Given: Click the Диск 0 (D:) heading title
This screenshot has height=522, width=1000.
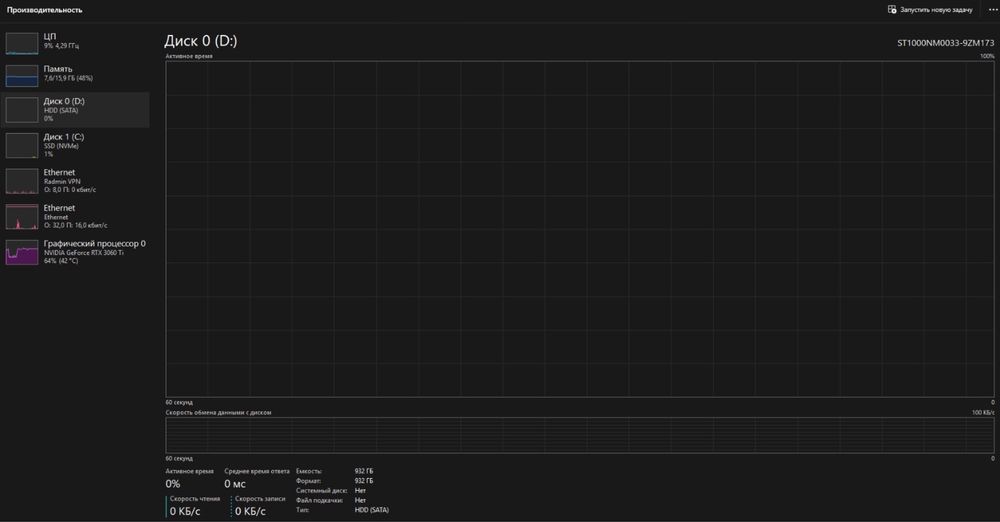Looking at the screenshot, I should click(x=201, y=41).
